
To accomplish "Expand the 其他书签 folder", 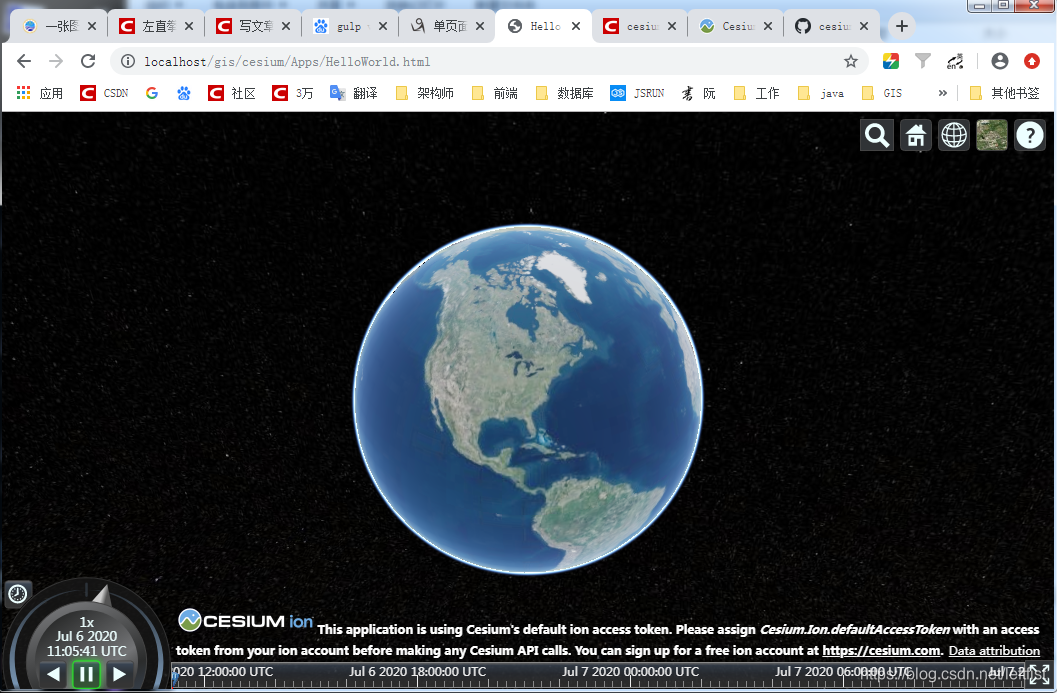I will pos(1004,93).
